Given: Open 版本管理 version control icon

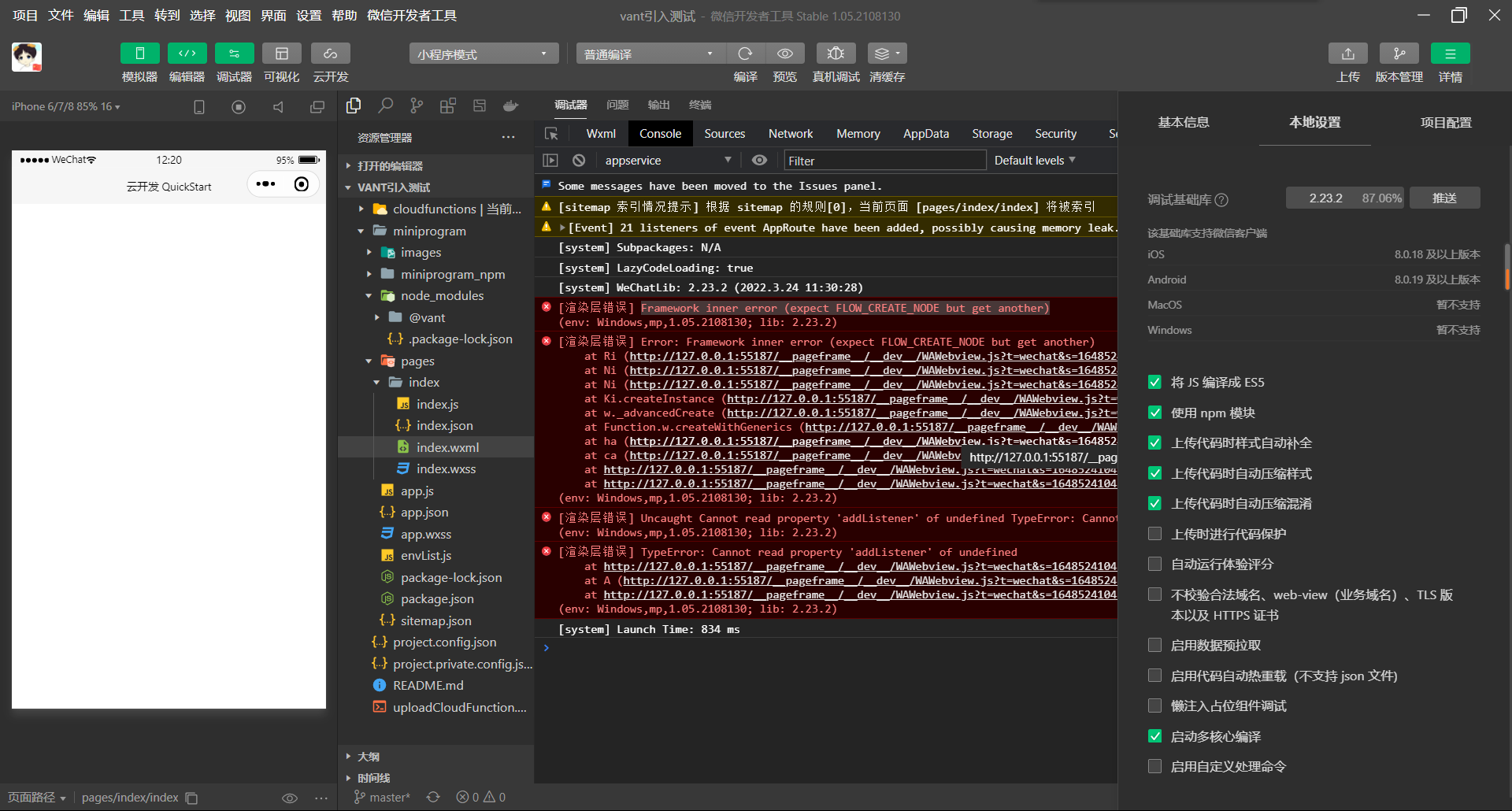Looking at the screenshot, I should (1399, 54).
